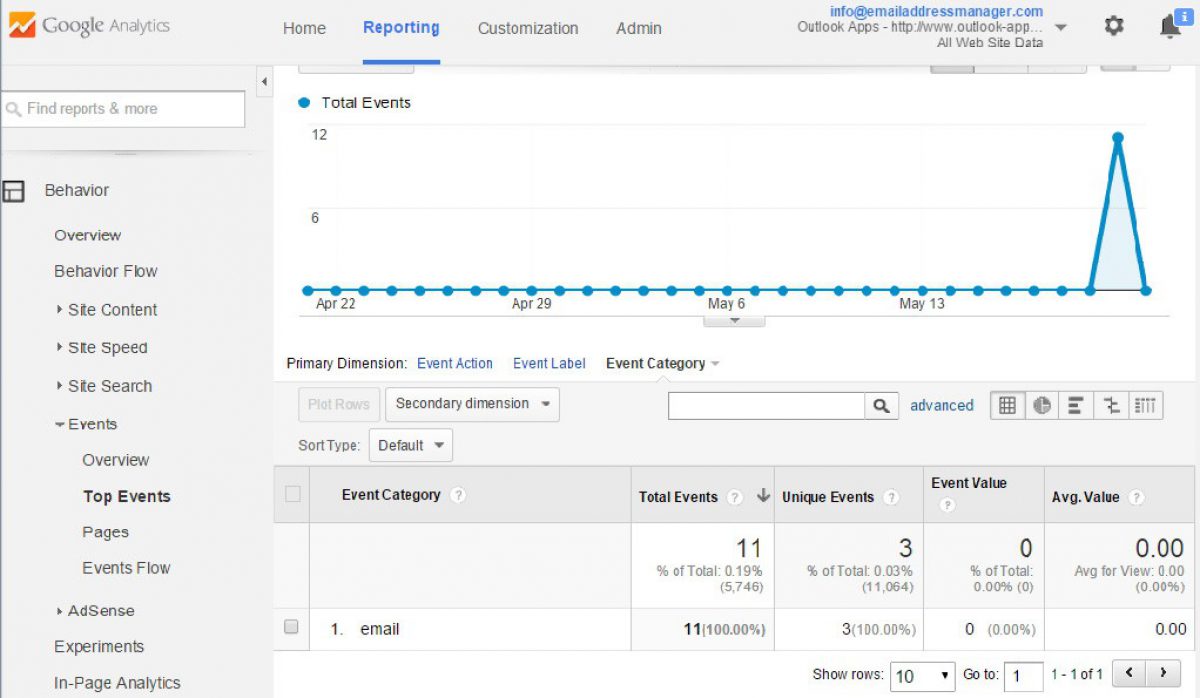Switch to data table view icon

1007,405
